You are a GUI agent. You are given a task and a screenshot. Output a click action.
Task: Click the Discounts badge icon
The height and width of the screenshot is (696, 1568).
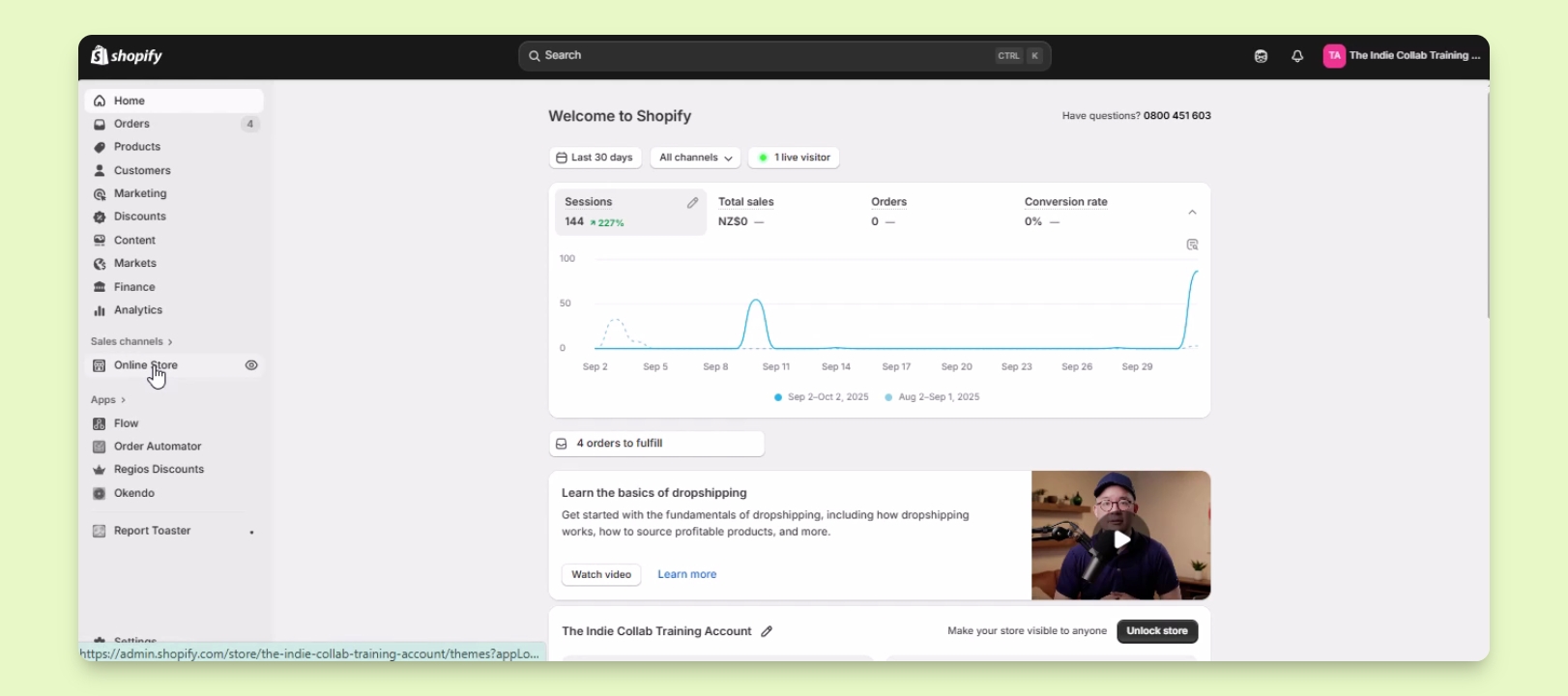coord(100,217)
